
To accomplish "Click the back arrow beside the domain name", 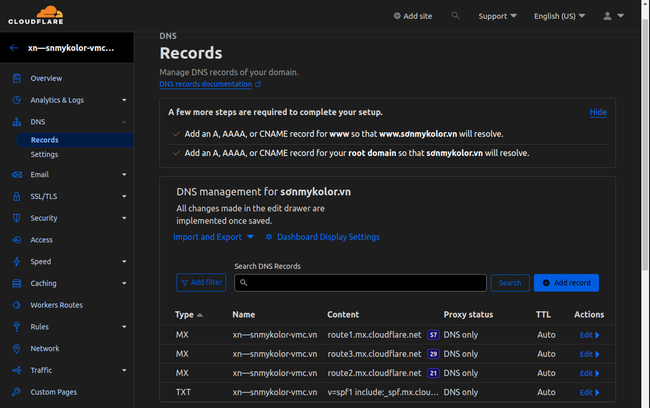I will 14,48.
